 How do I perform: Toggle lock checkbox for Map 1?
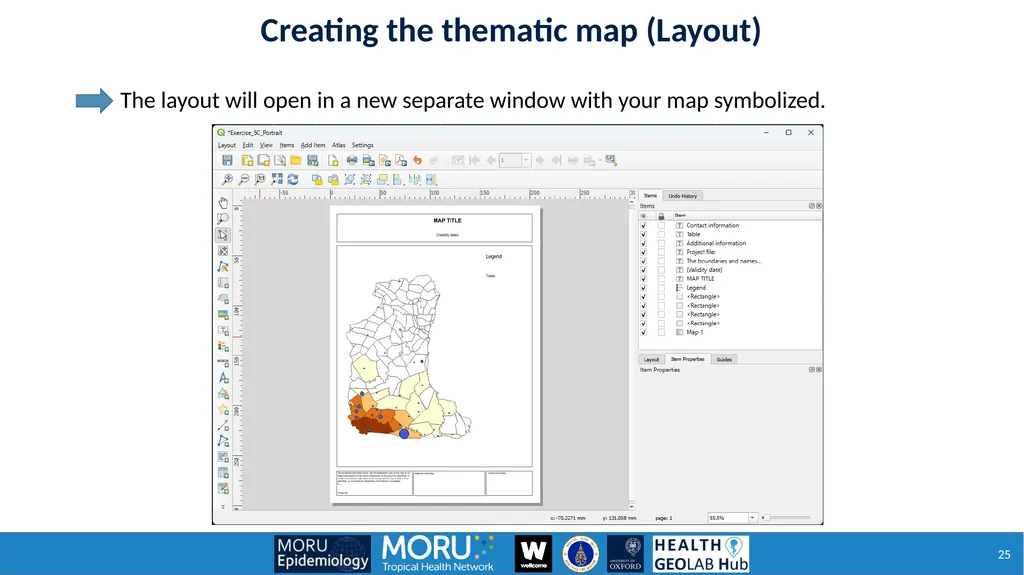point(661,333)
